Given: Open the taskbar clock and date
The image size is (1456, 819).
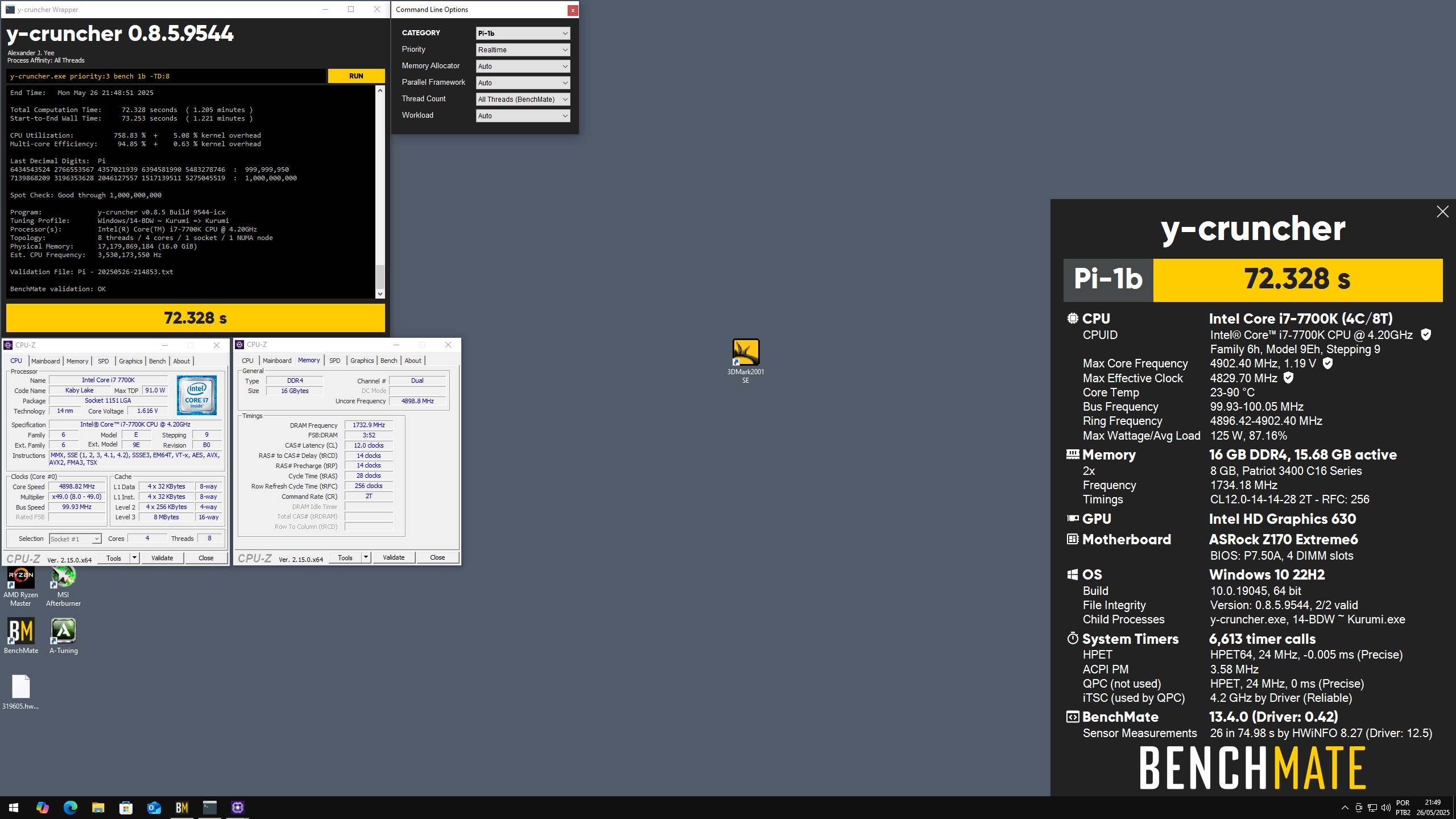Looking at the screenshot, I should click(x=1433, y=808).
